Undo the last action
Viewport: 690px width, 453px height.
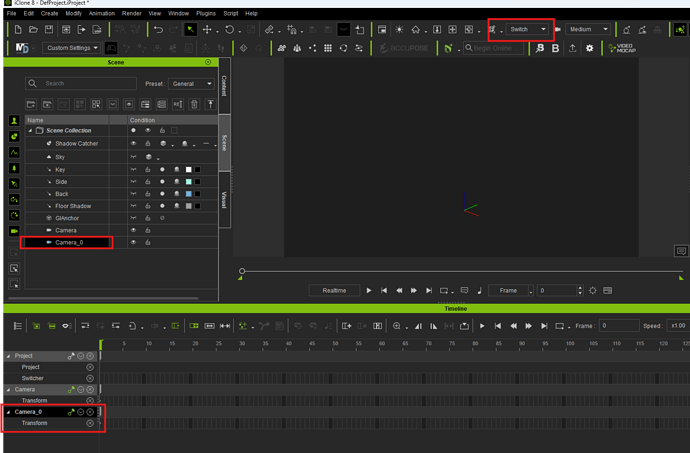click(158, 29)
